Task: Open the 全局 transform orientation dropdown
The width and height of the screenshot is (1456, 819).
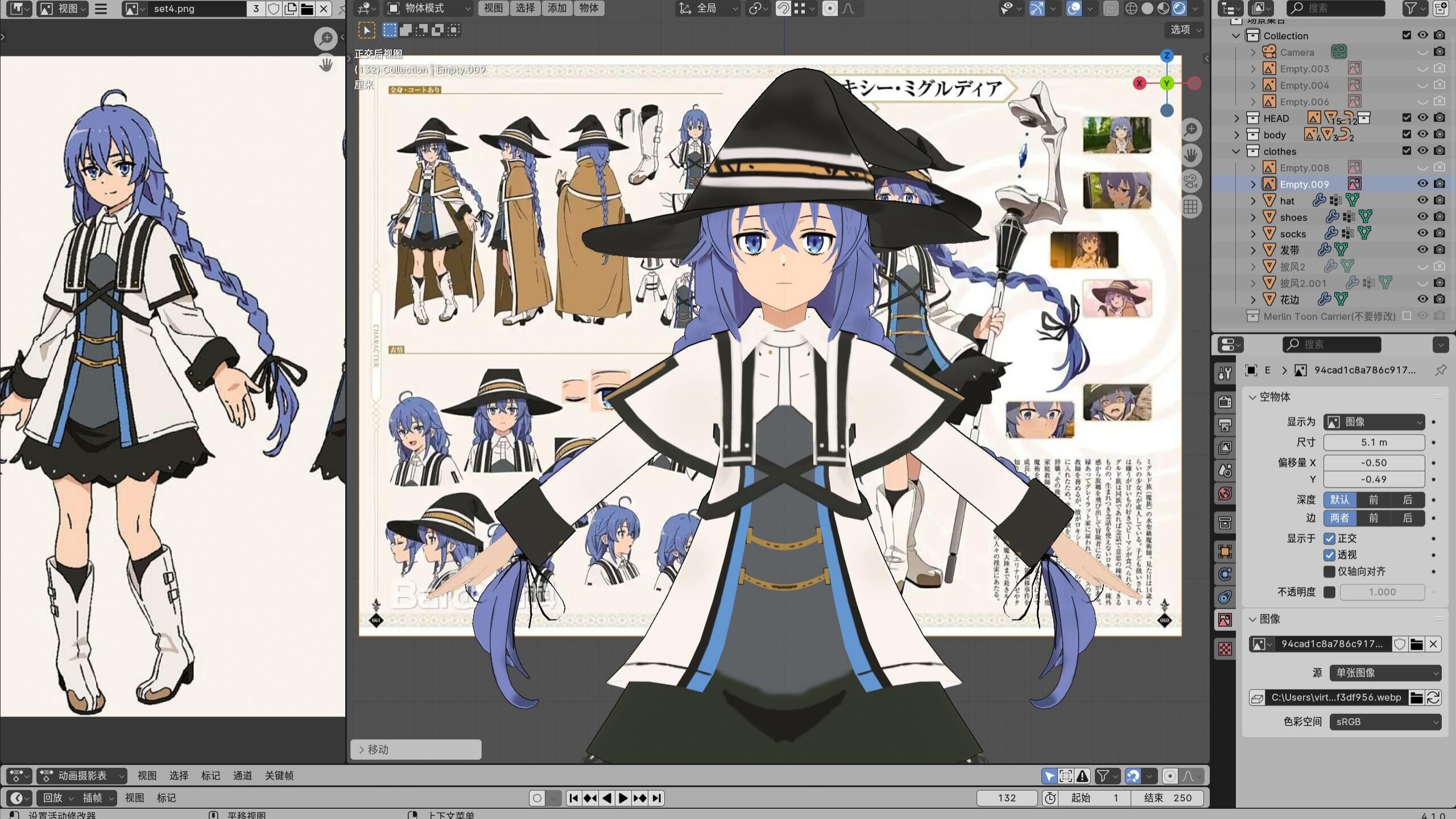Action: (708, 9)
